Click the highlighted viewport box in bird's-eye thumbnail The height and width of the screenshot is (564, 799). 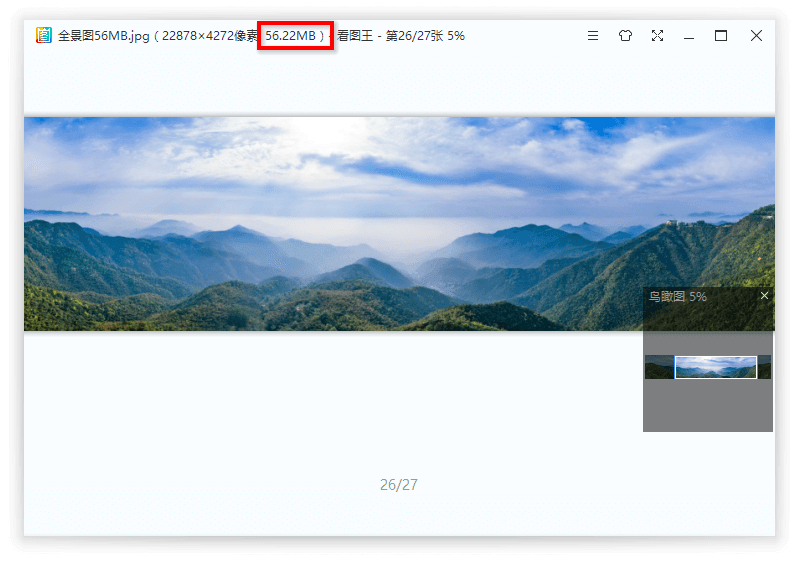click(715, 367)
